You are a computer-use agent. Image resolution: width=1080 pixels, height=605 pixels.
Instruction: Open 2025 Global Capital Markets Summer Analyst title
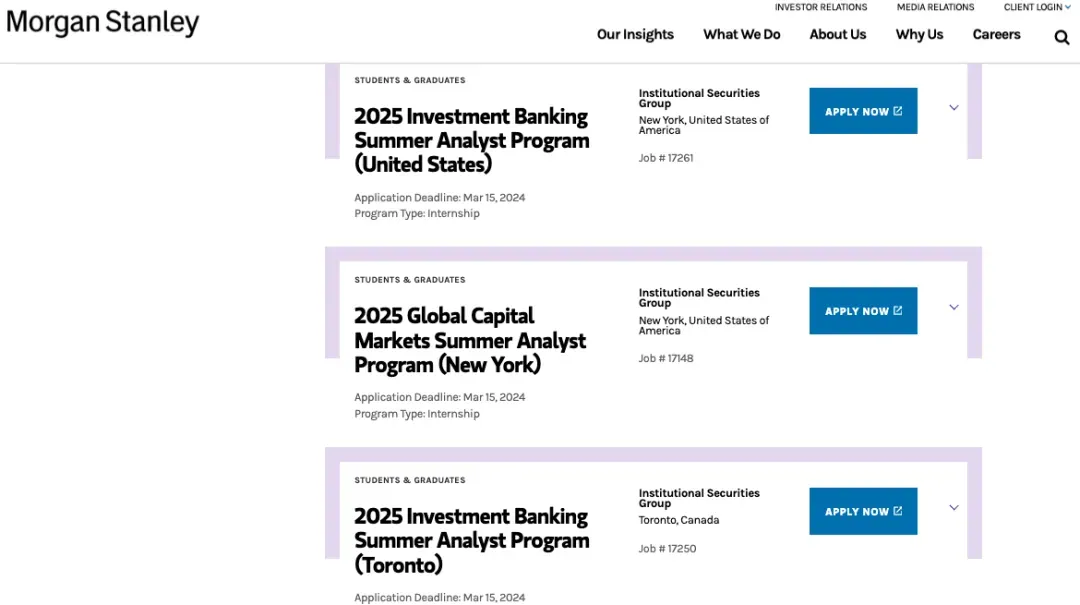tap(470, 340)
